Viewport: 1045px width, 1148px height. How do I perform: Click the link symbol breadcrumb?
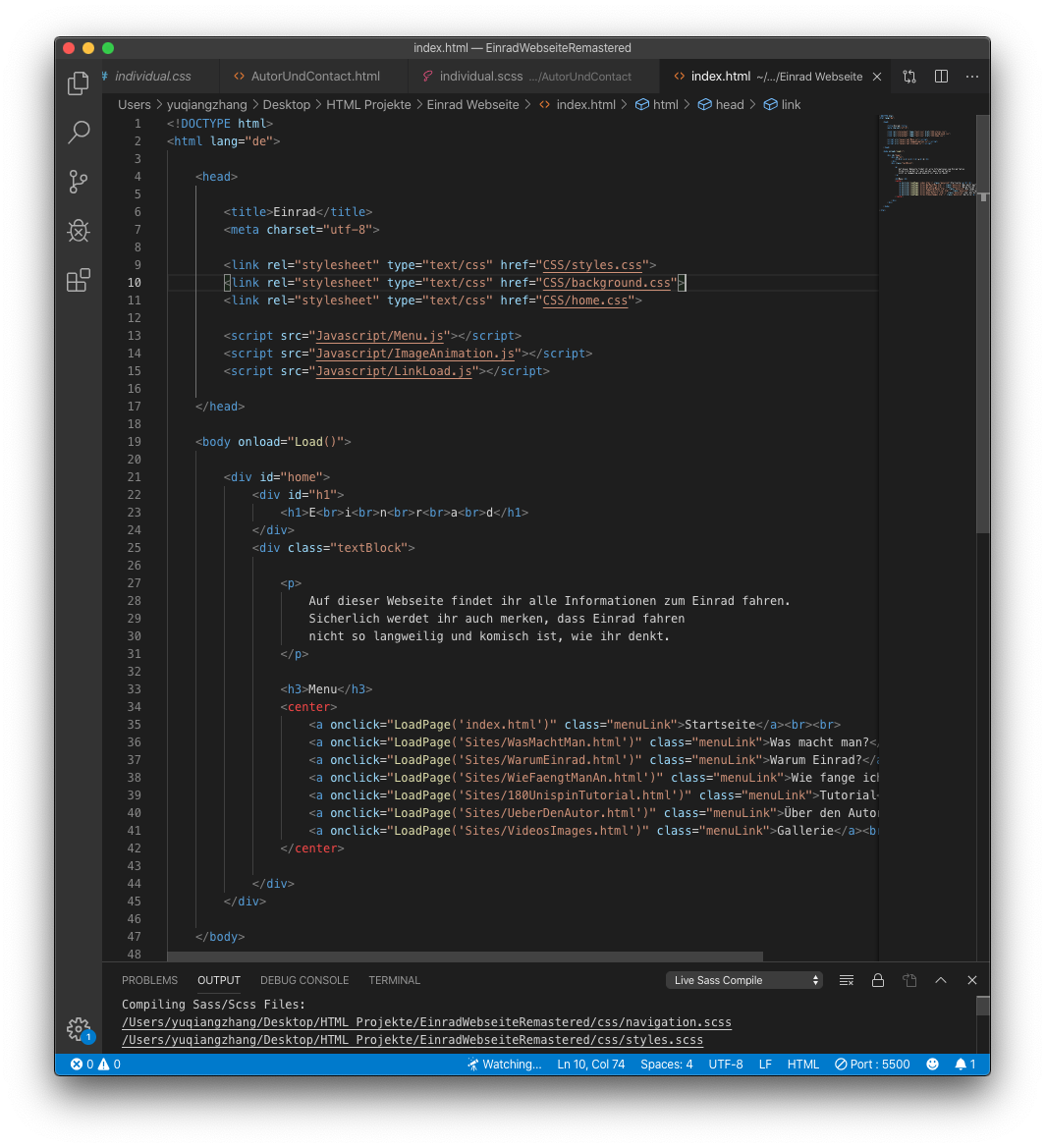click(x=782, y=105)
